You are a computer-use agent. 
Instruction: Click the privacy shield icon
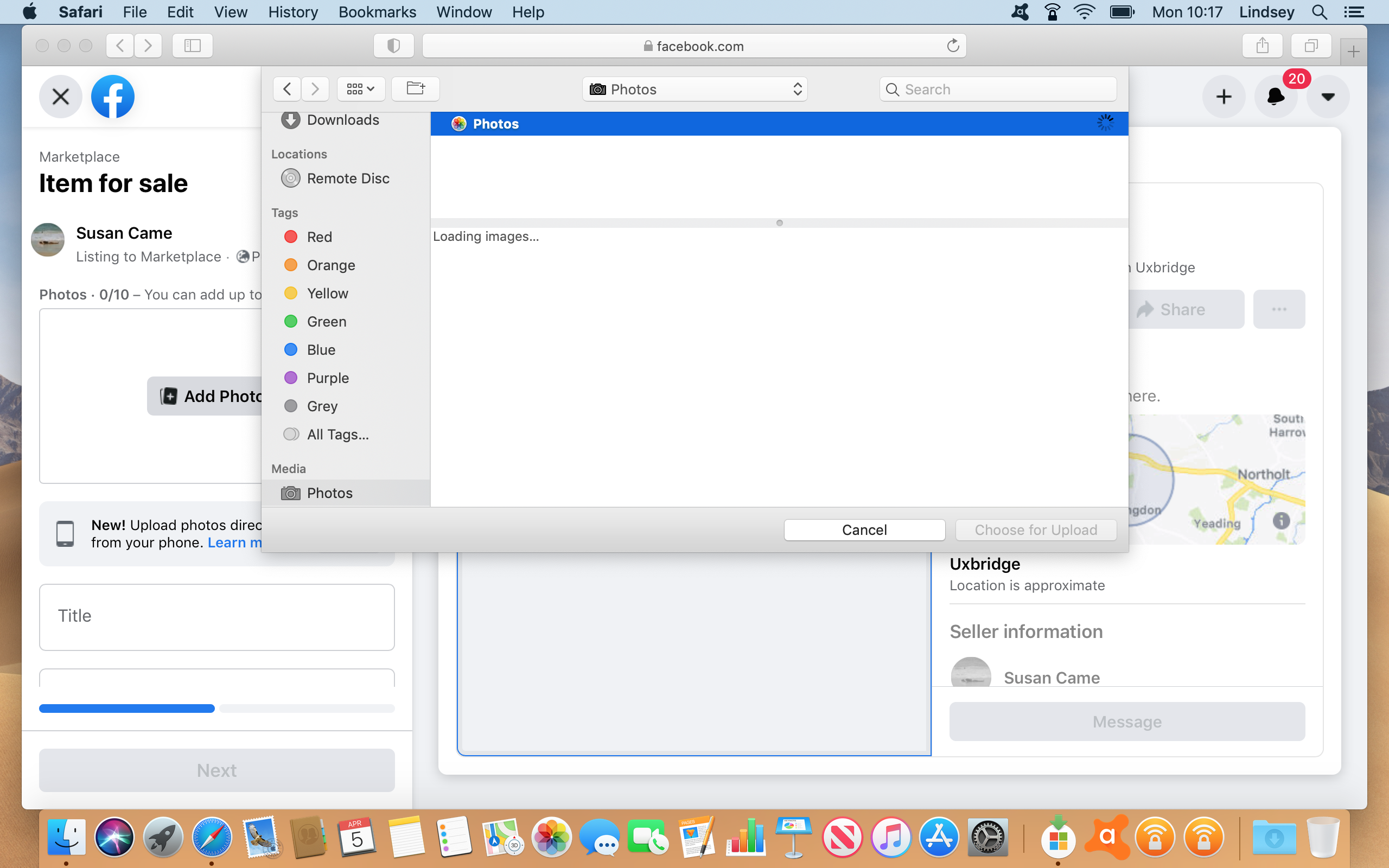tap(394, 46)
